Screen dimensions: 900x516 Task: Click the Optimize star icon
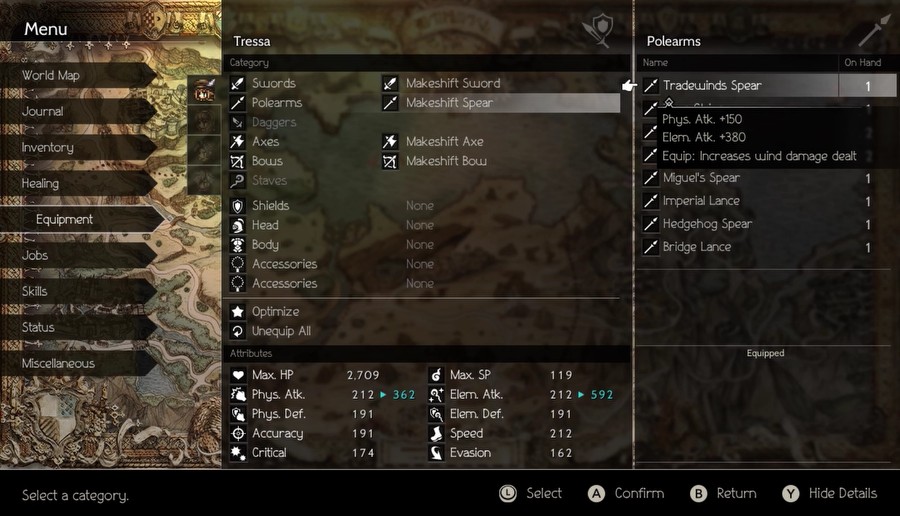[238, 311]
